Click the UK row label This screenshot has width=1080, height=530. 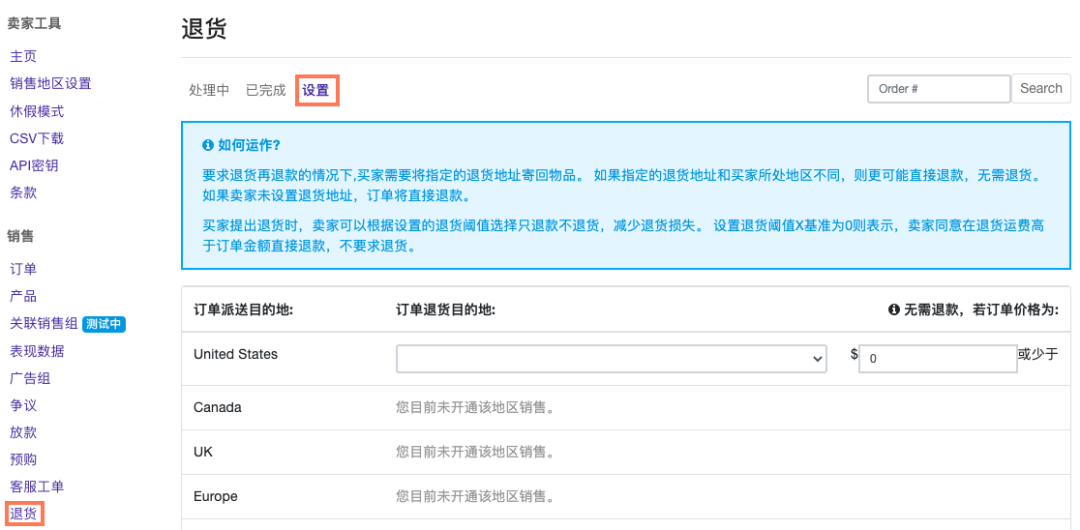point(203,452)
